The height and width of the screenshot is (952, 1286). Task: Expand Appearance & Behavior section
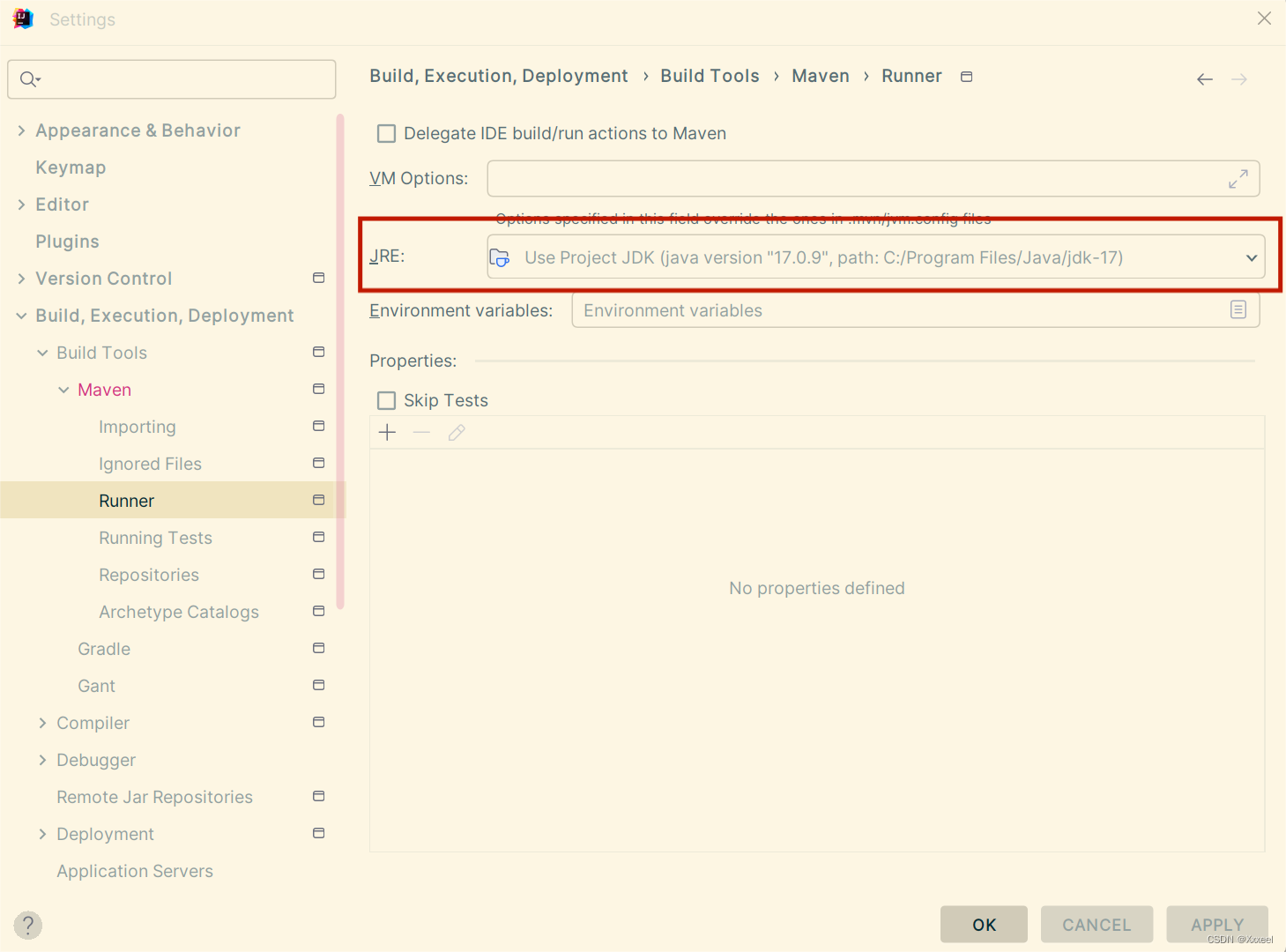point(21,130)
